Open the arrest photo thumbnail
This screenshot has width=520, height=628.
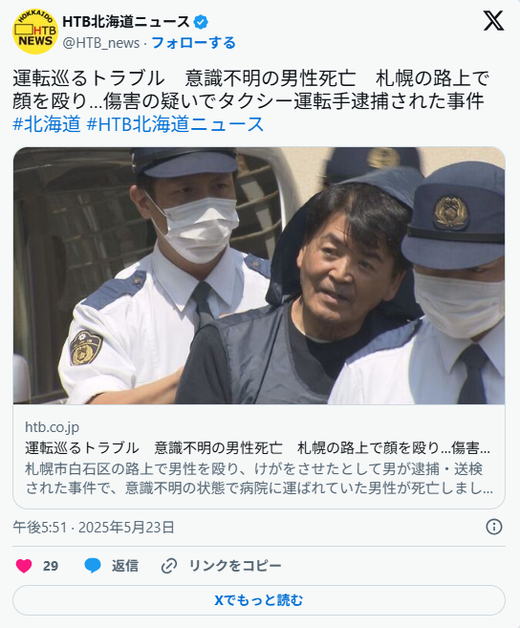tap(259, 276)
